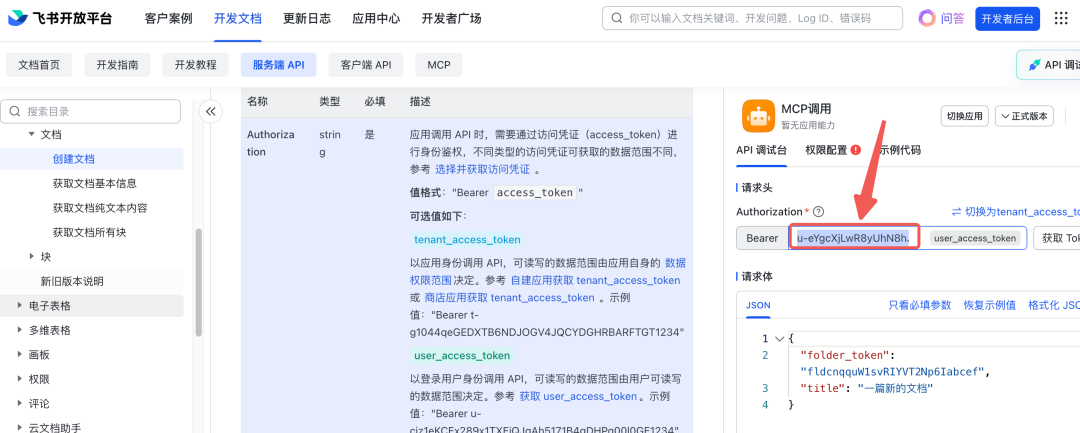Collapse the JSON line 1 fold arrow
Image resolution: width=1080 pixels, height=433 pixels.
coord(780,339)
